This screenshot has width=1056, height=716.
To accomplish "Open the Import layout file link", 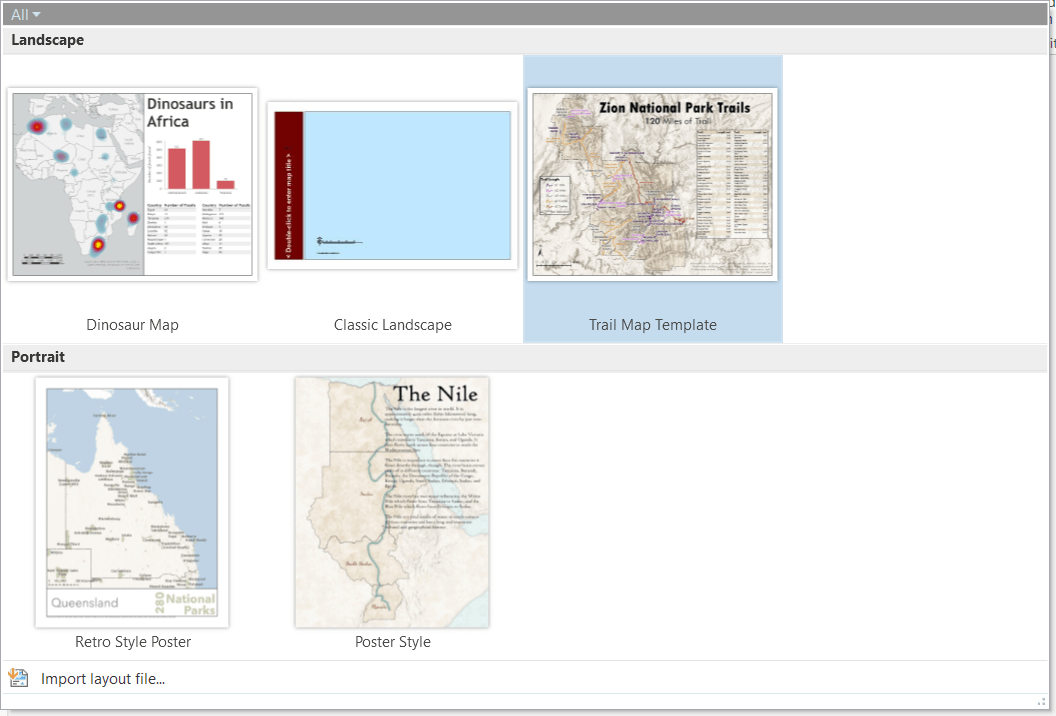I will [x=103, y=678].
